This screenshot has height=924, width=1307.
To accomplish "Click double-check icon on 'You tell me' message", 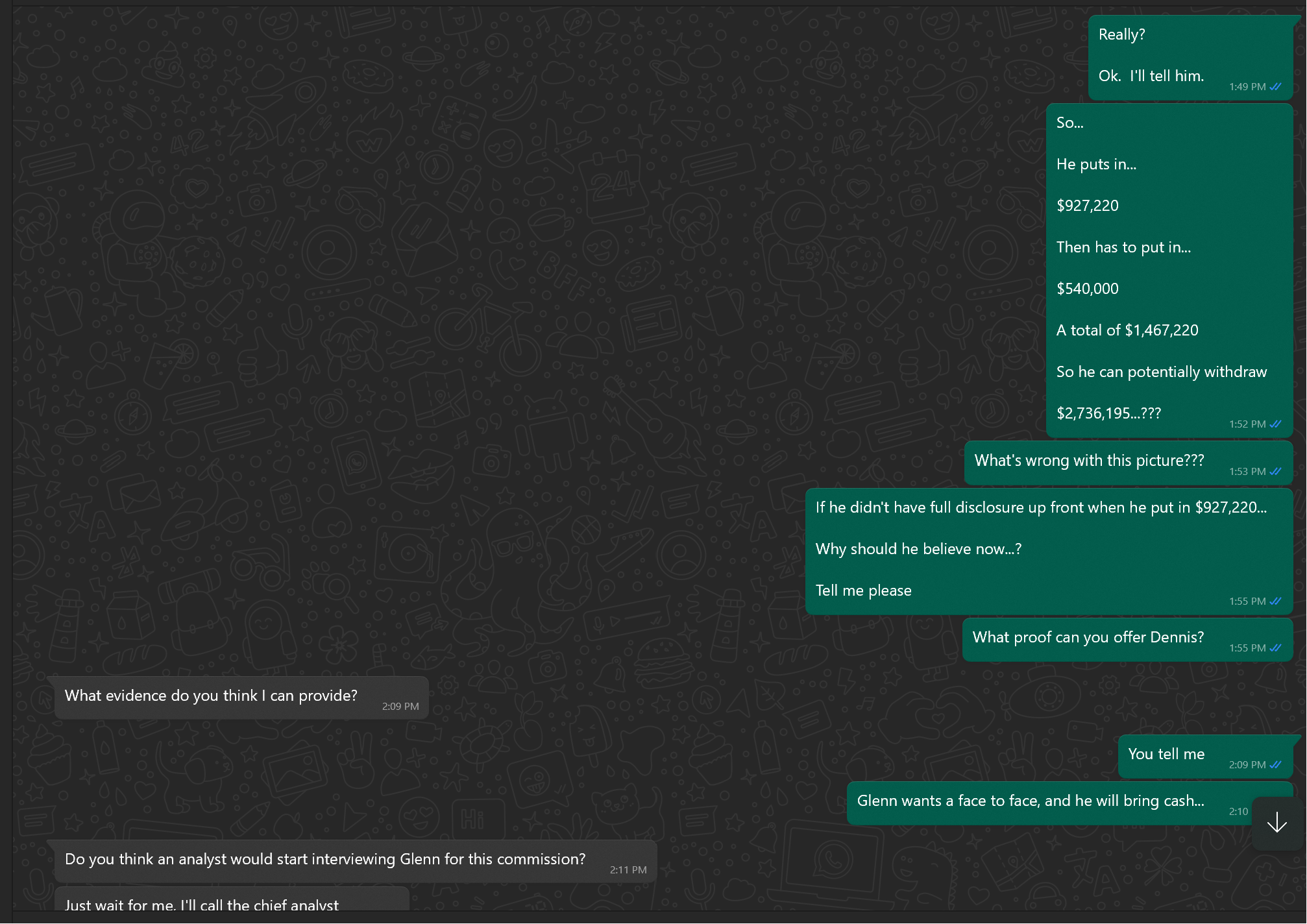I will (x=1275, y=765).
